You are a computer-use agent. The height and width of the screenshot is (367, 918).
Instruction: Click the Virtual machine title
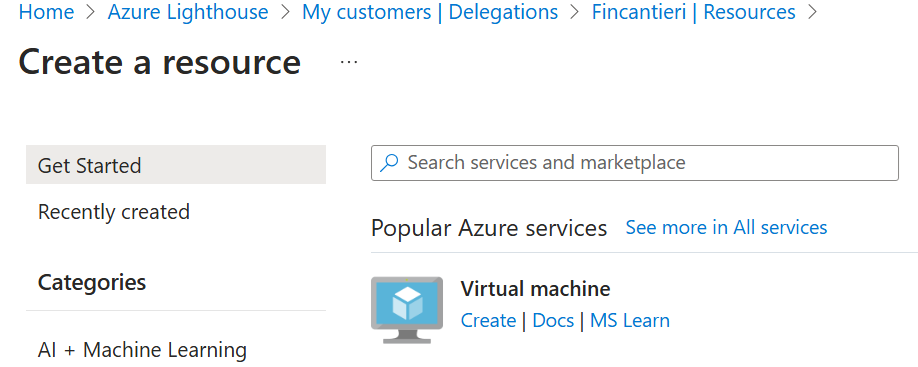[x=535, y=289]
